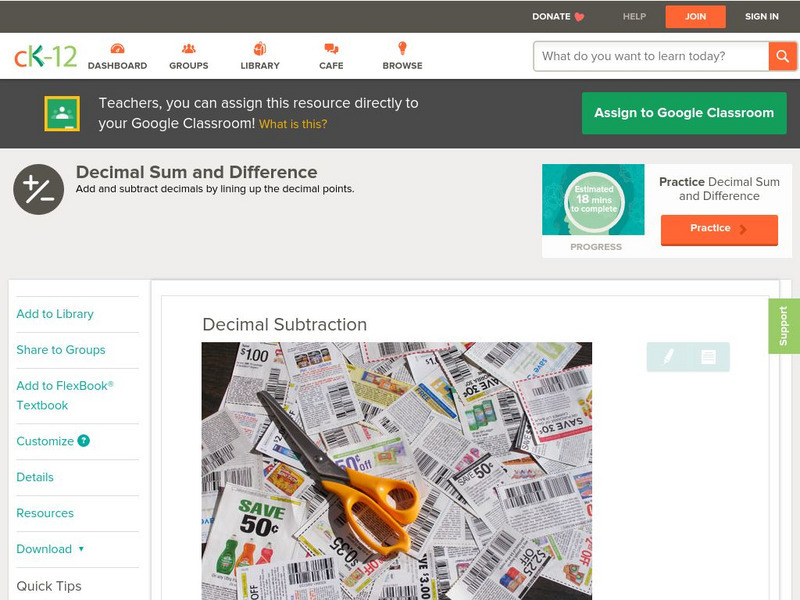
Task: Expand the Download dropdown arrow
Action: [x=81, y=549]
